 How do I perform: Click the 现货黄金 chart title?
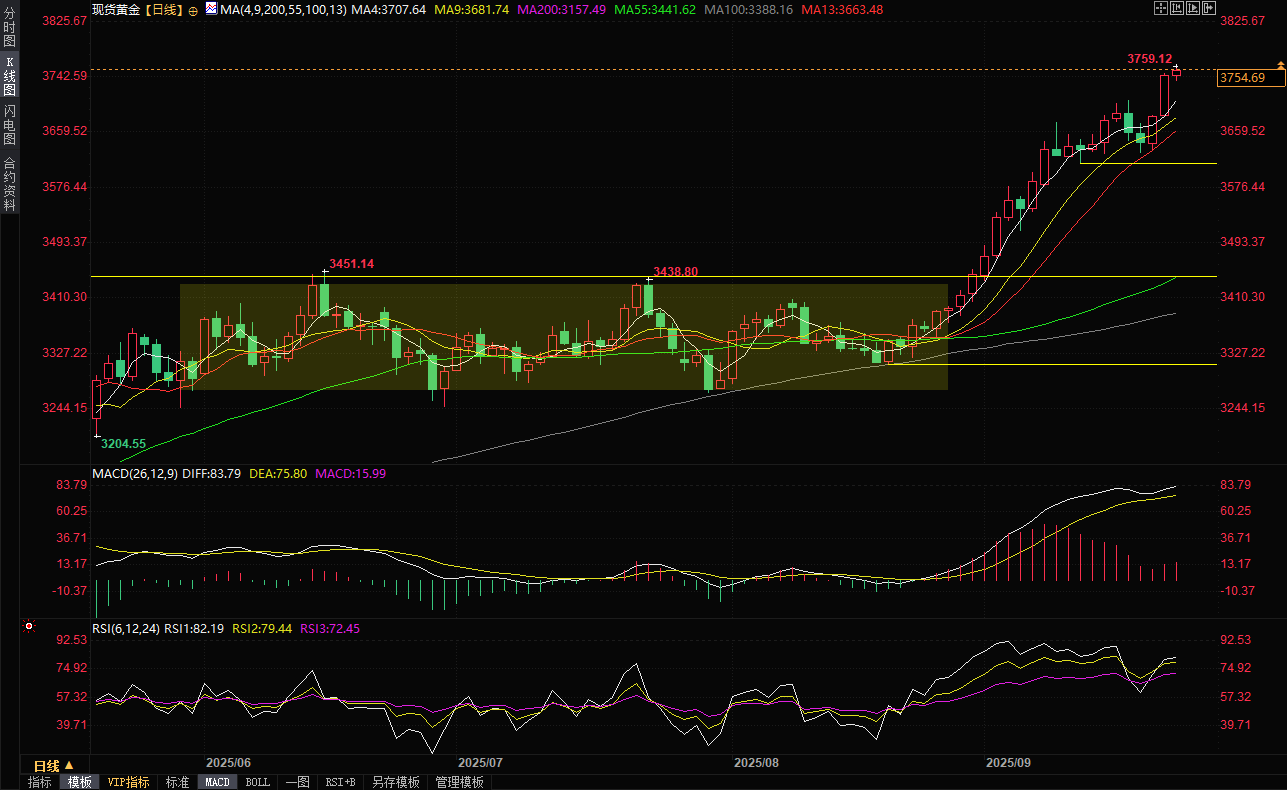116,9
